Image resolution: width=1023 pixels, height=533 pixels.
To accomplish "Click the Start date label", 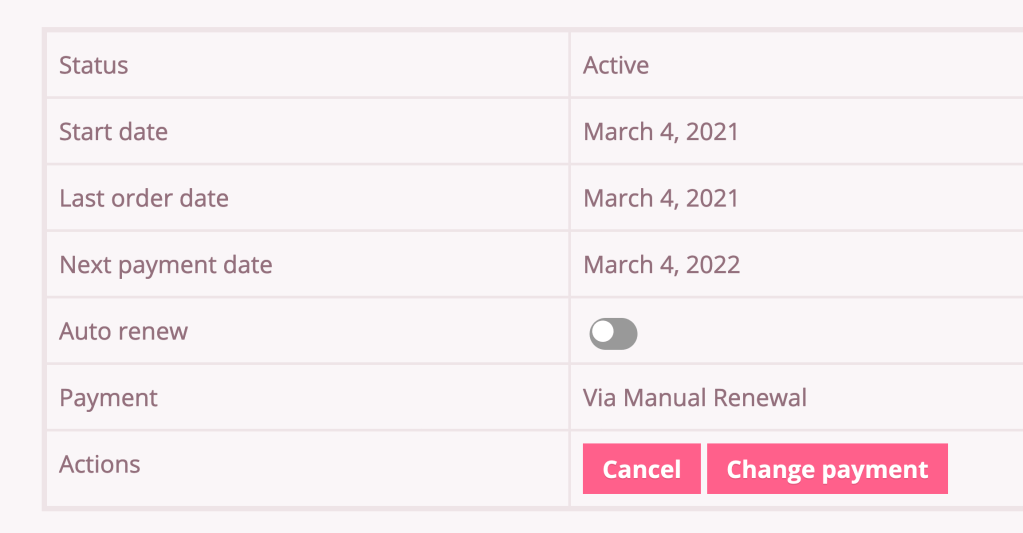I will pyautogui.click(x=114, y=132).
